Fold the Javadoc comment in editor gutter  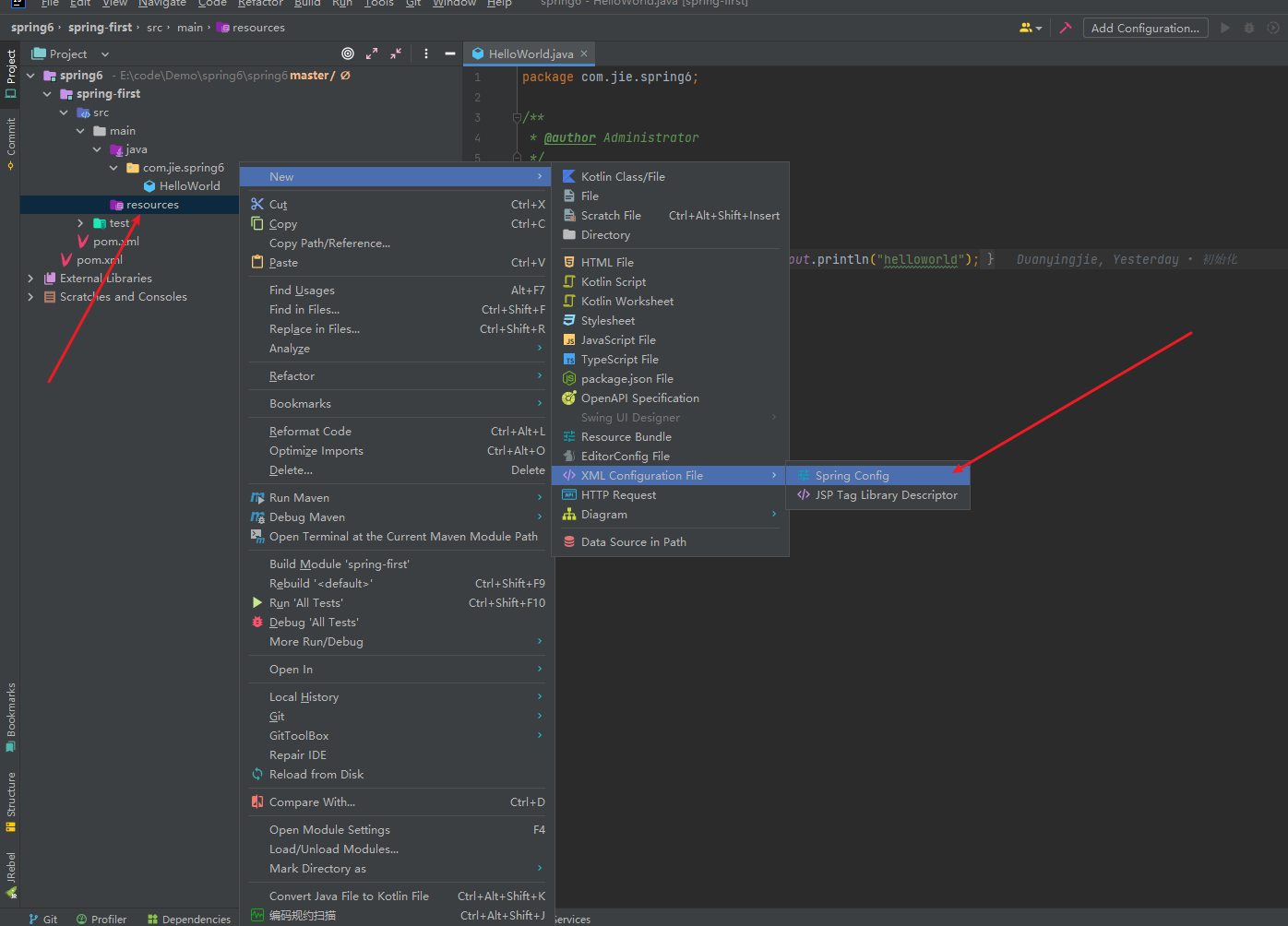[517, 117]
